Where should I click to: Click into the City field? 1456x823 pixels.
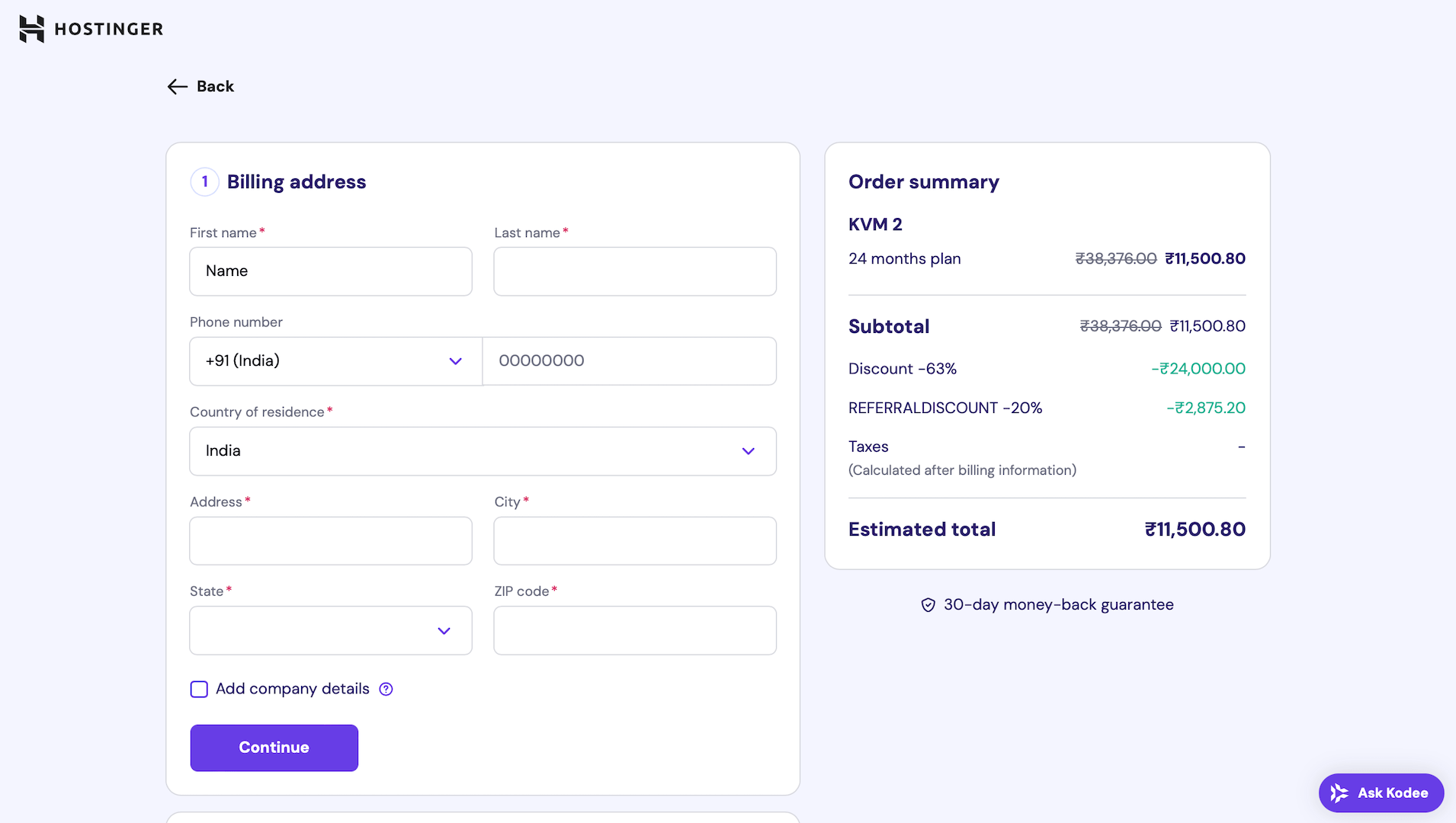point(634,541)
